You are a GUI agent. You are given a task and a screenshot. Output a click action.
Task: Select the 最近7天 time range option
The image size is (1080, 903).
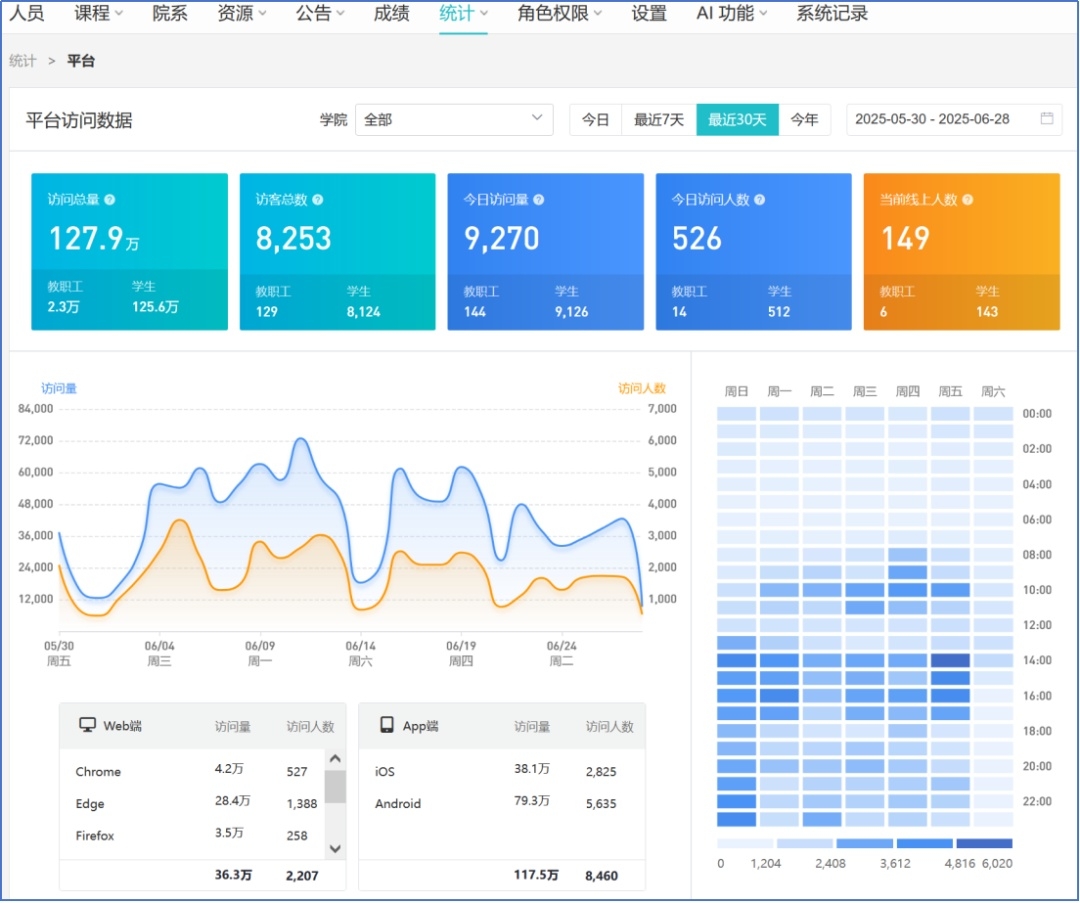[659, 120]
